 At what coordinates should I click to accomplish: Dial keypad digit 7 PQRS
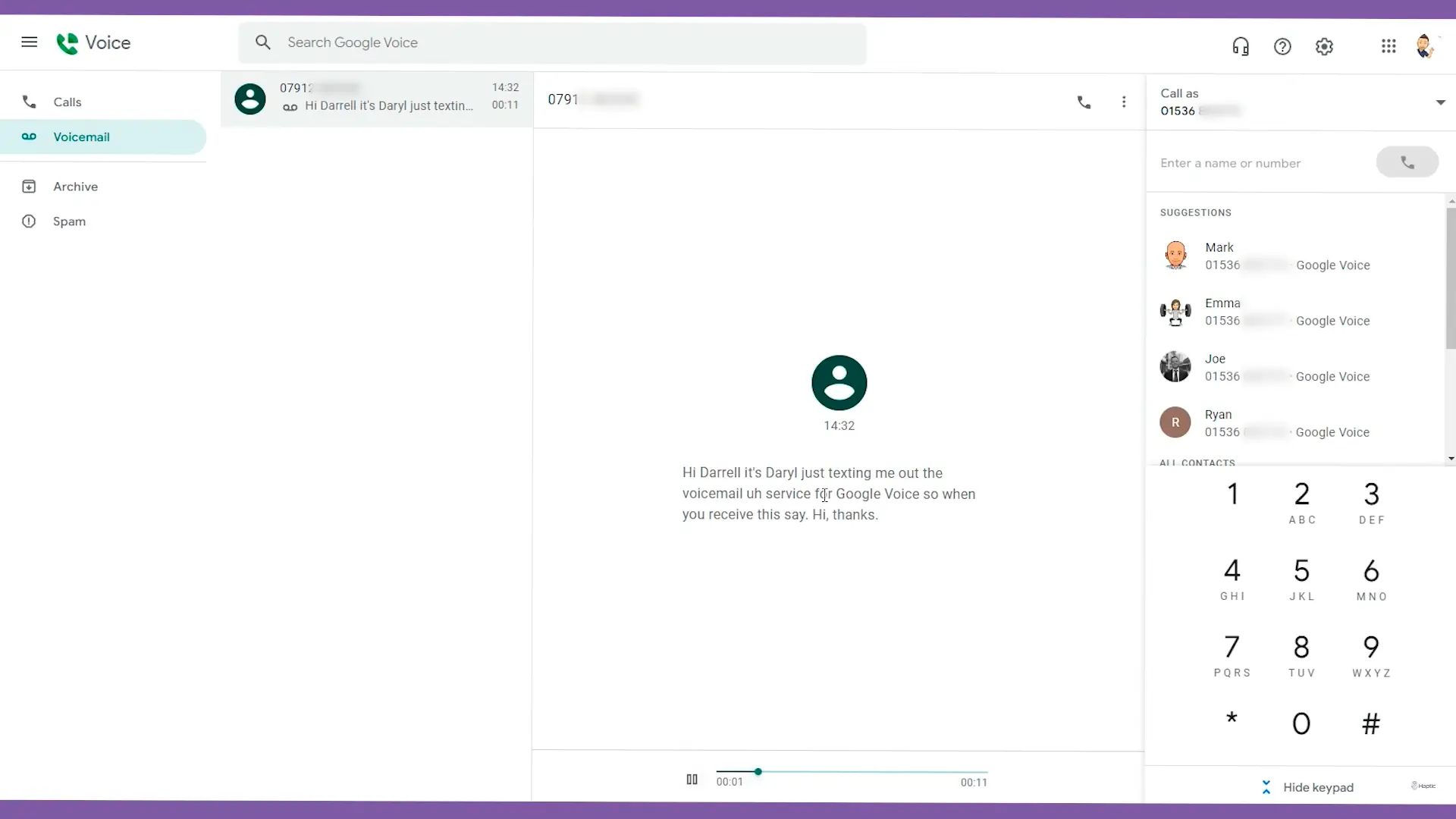point(1232,655)
